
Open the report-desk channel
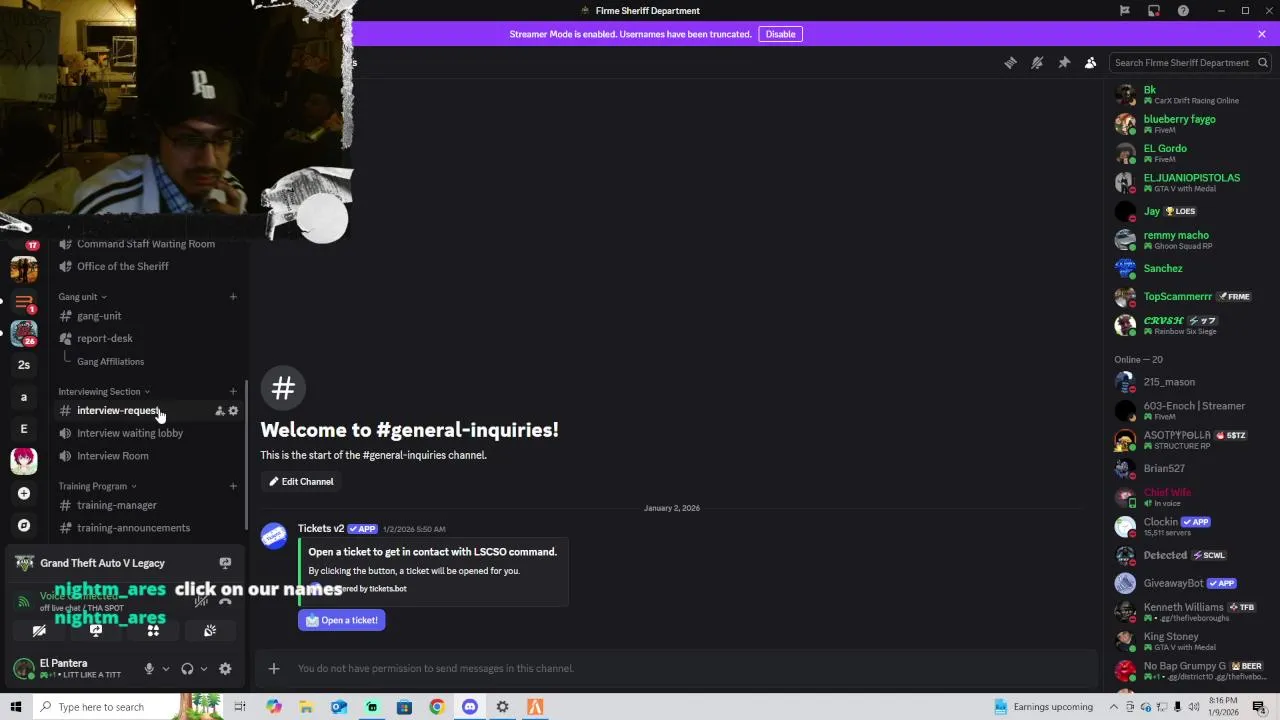[x=148, y=338]
